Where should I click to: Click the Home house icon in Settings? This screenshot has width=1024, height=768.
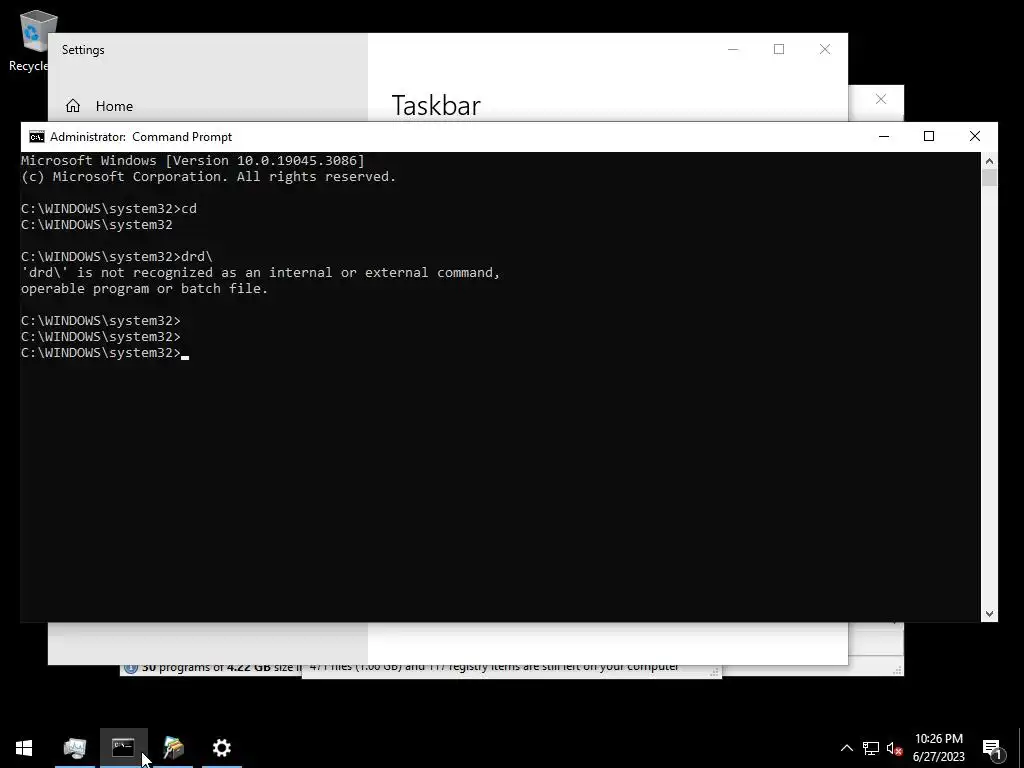tap(73, 106)
